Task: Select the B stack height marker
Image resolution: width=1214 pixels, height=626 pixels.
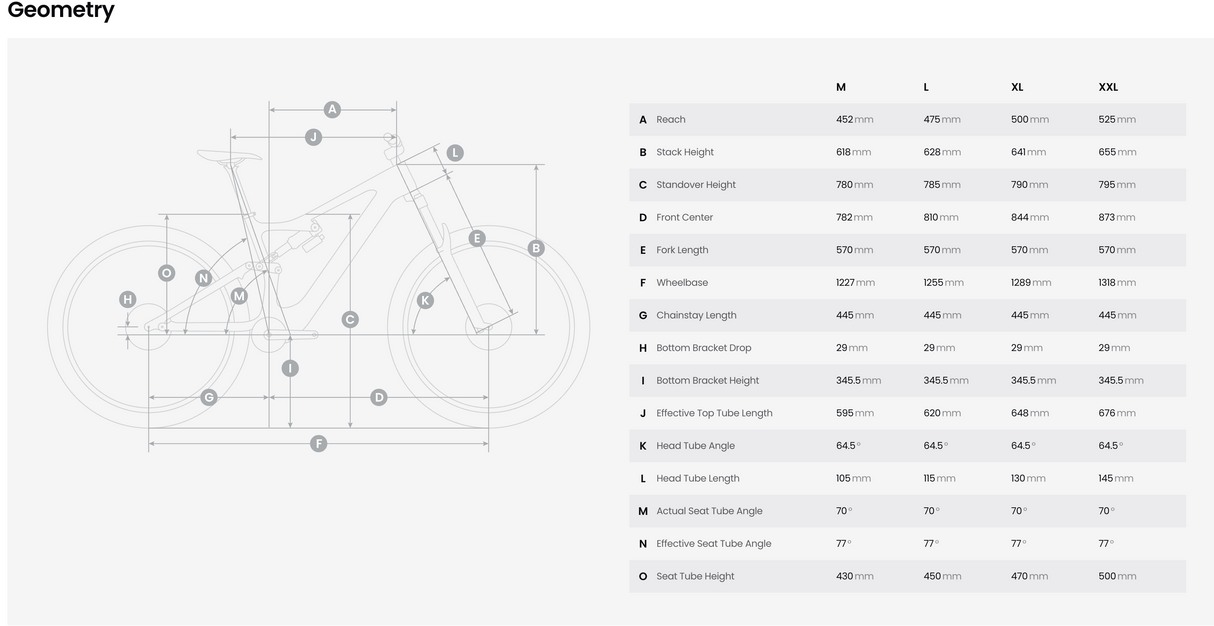Action: (536, 248)
